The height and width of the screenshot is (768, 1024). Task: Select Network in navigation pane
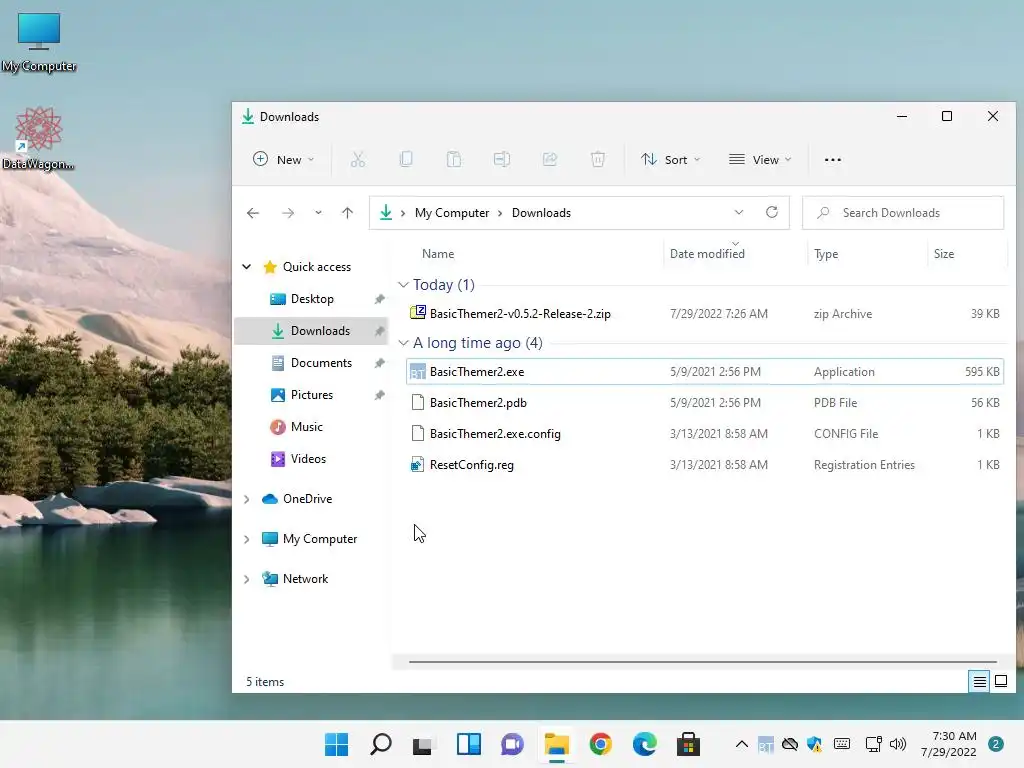coord(305,579)
